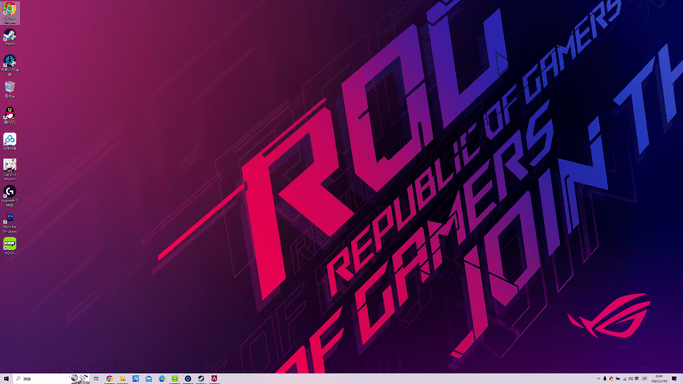The image size is (683, 384).
Task: Select the anime character desktop shortcut
Action: (10, 169)
